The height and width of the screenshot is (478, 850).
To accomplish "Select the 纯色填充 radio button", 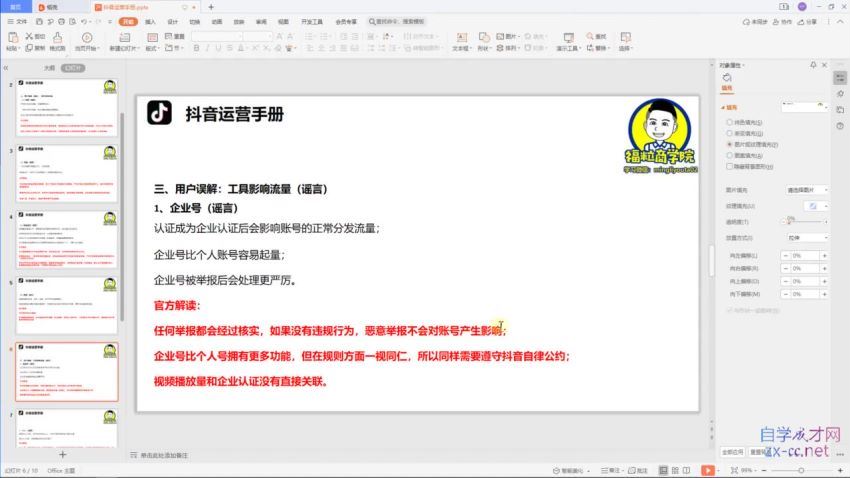I will tap(730, 121).
